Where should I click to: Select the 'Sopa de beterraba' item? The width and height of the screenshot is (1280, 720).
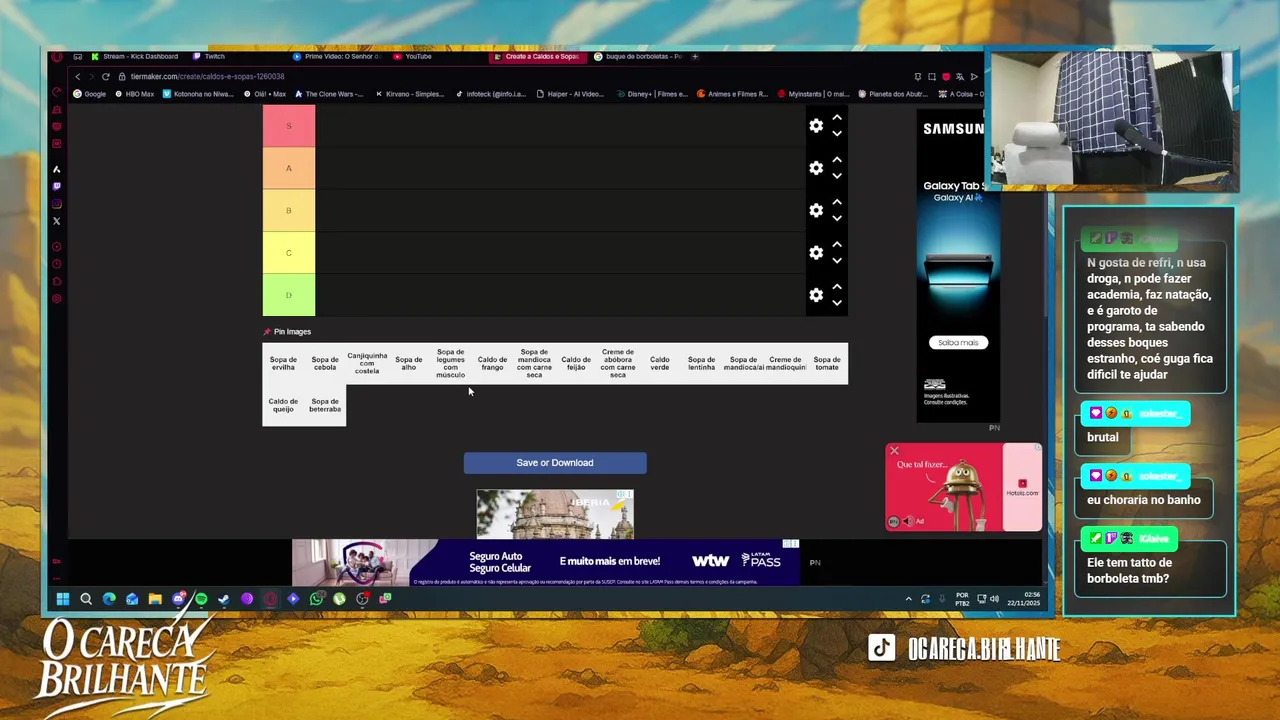325,405
